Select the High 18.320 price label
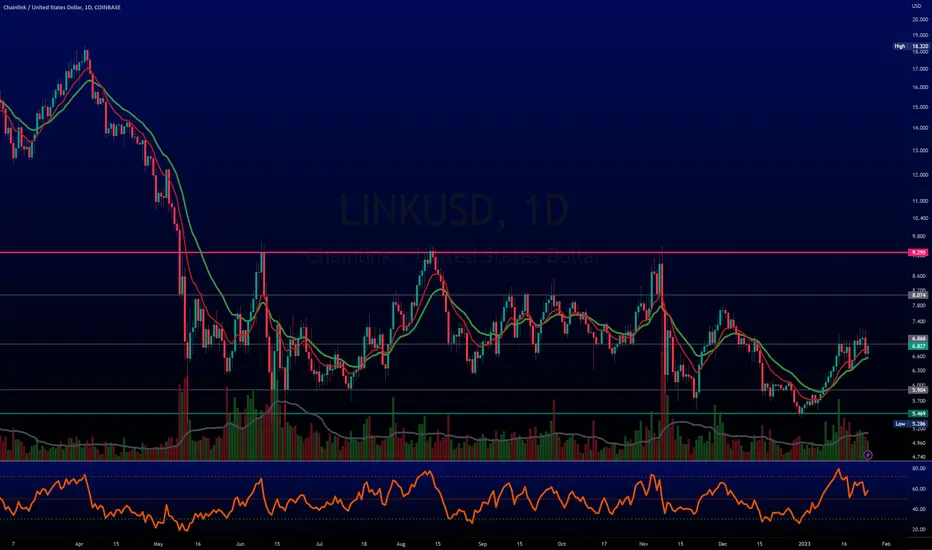This screenshot has height=550, width=932. [x=911, y=46]
